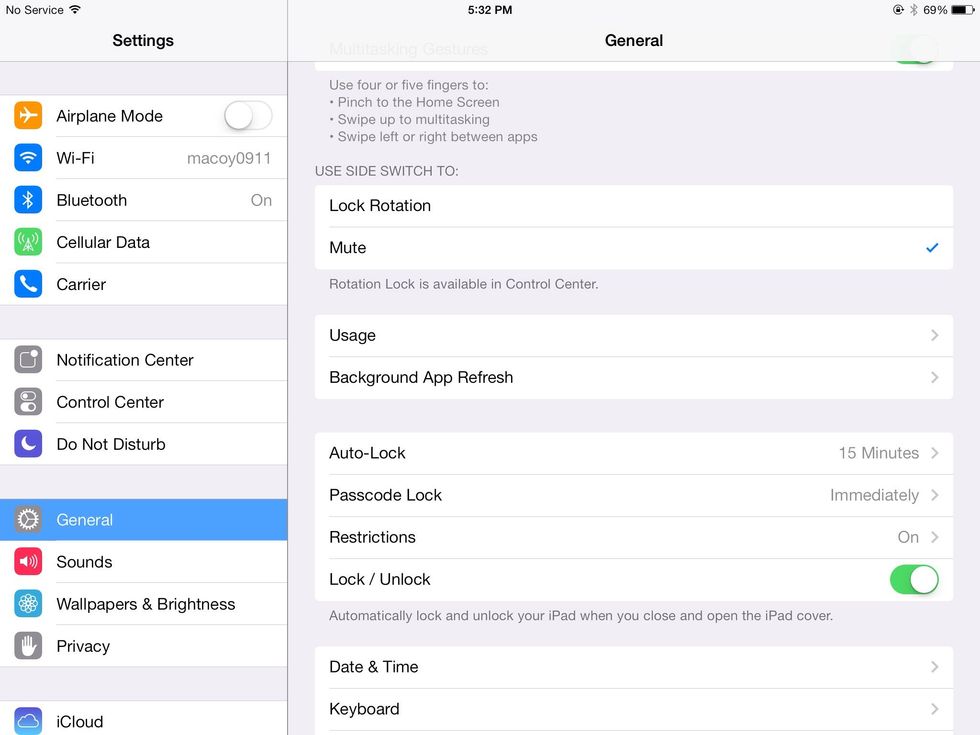The width and height of the screenshot is (980, 735).
Task: Tap the Airplane Mode orange plane icon
Action: pos(28,116)
